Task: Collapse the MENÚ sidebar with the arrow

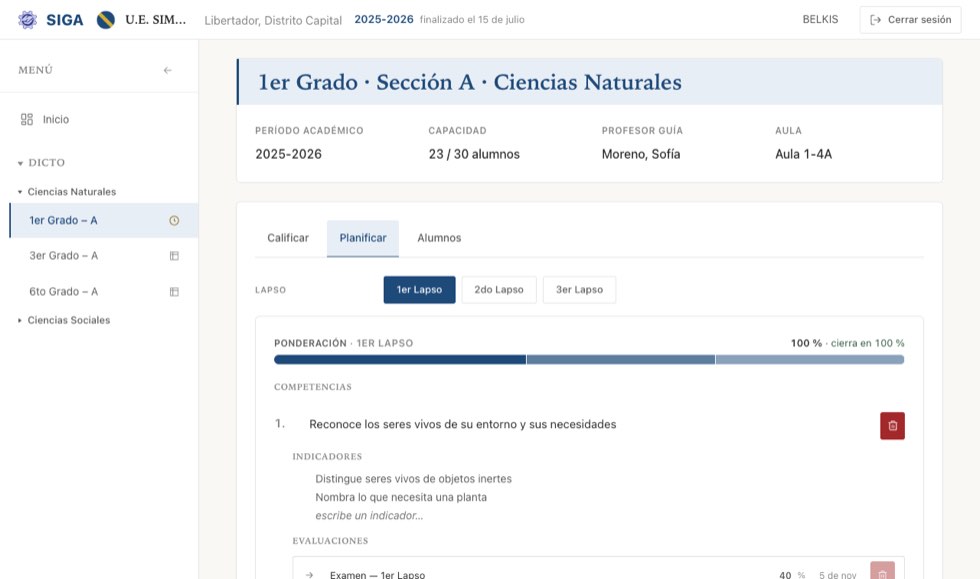Action: click(168, 70)
